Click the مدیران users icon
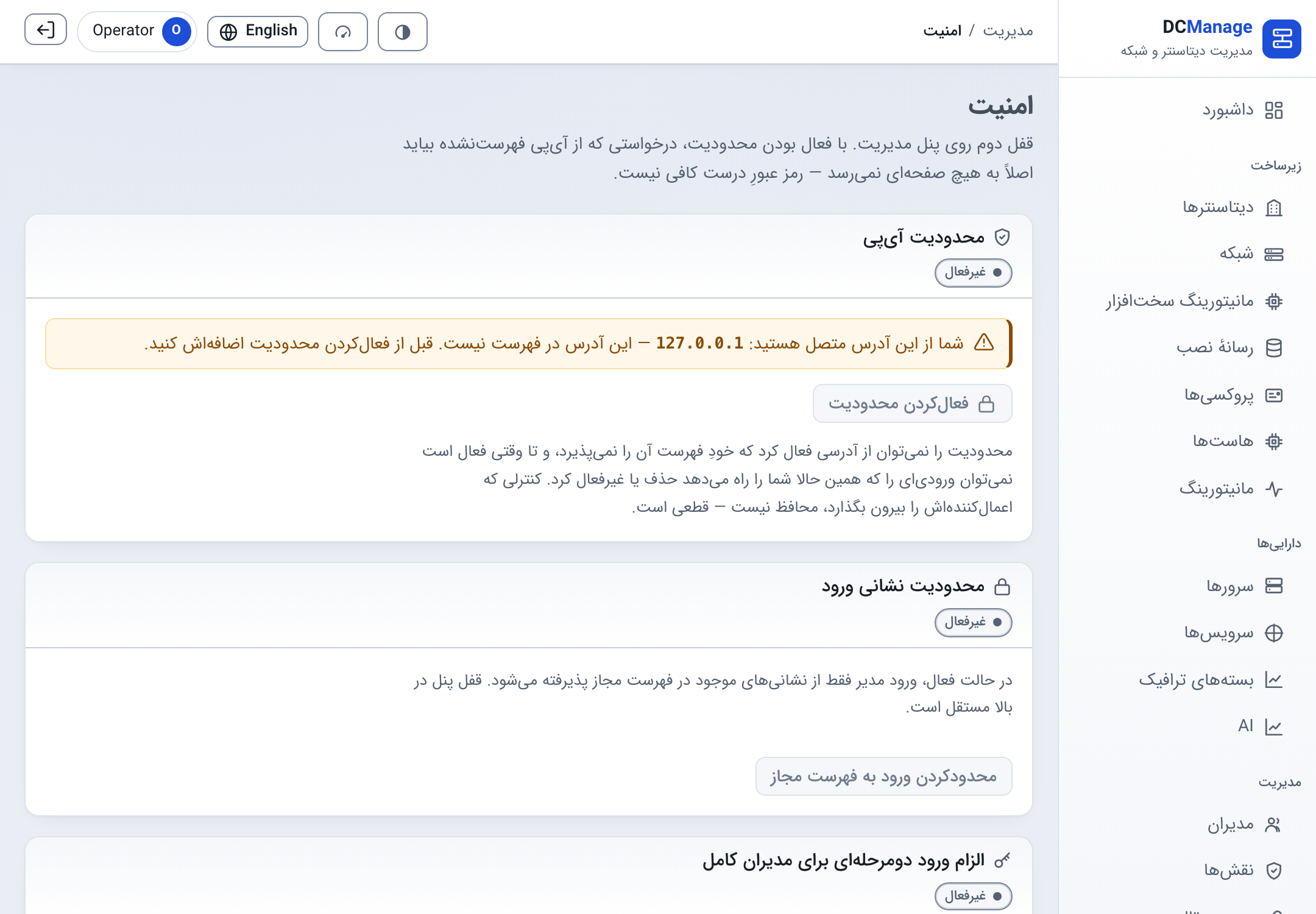The height and width of the screenshot is (914, 1316). point(1274,824)
